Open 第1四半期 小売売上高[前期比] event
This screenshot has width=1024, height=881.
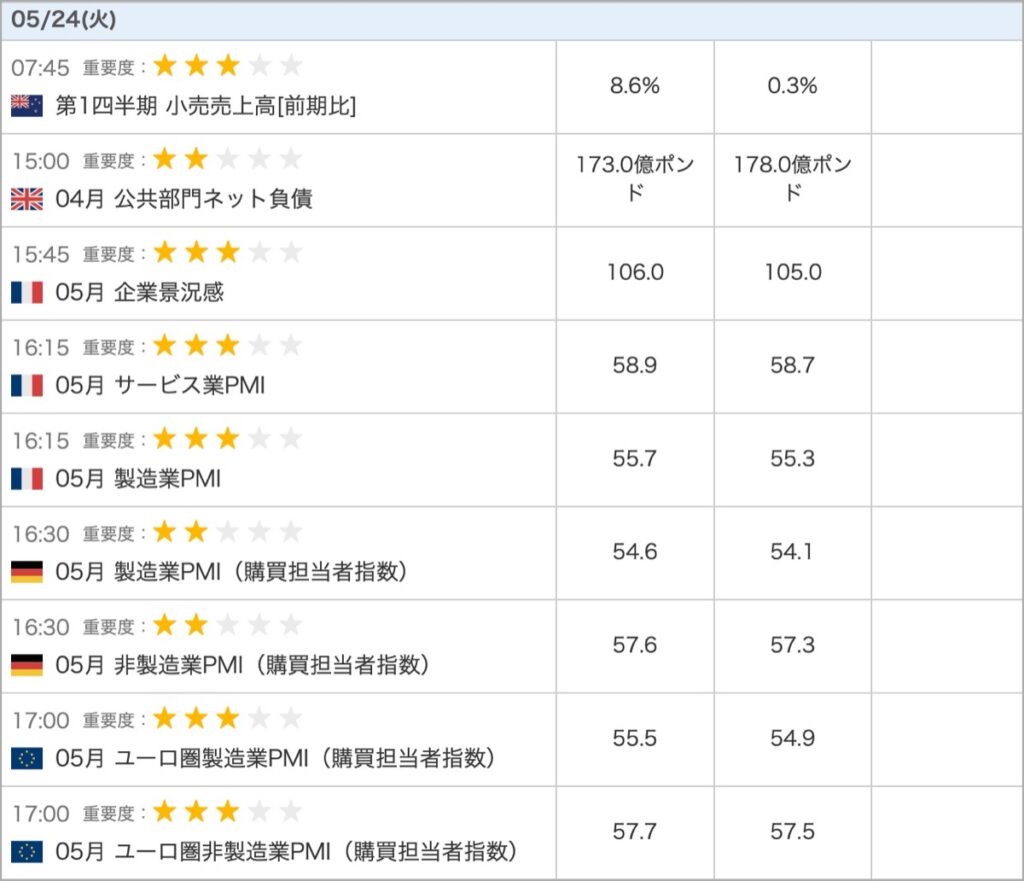point(206,106)
